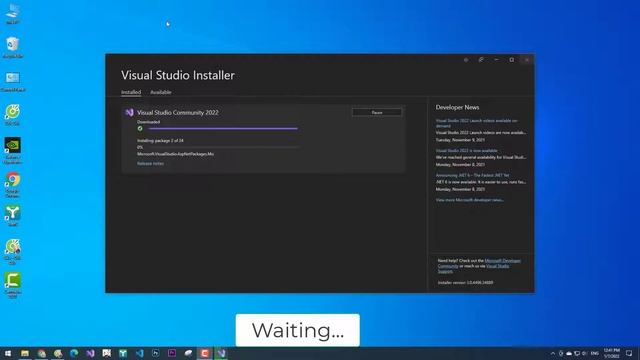
Task: View more Microsoft developer news
Action: (469, 200)
